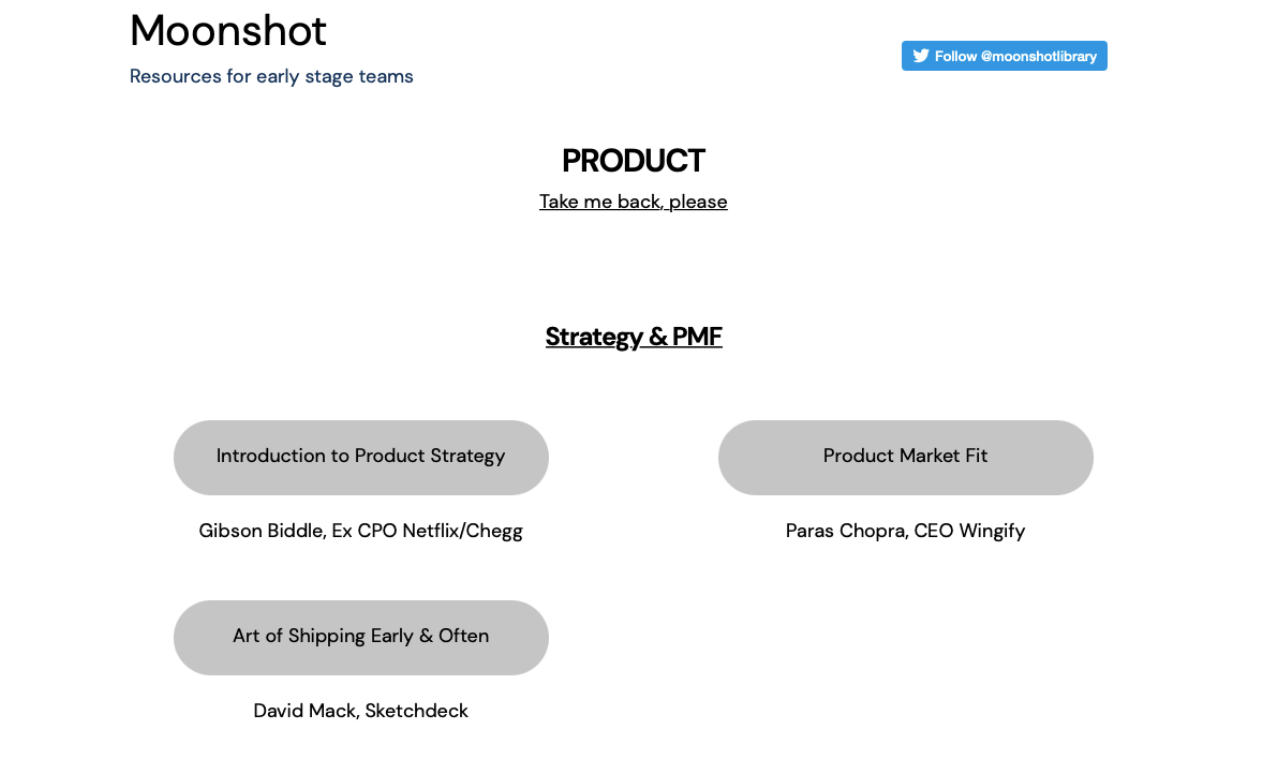Viewport: 1270px width, 760px height.
Task: Click the blue follow widget in the header
Action: tap(1004, 56)
